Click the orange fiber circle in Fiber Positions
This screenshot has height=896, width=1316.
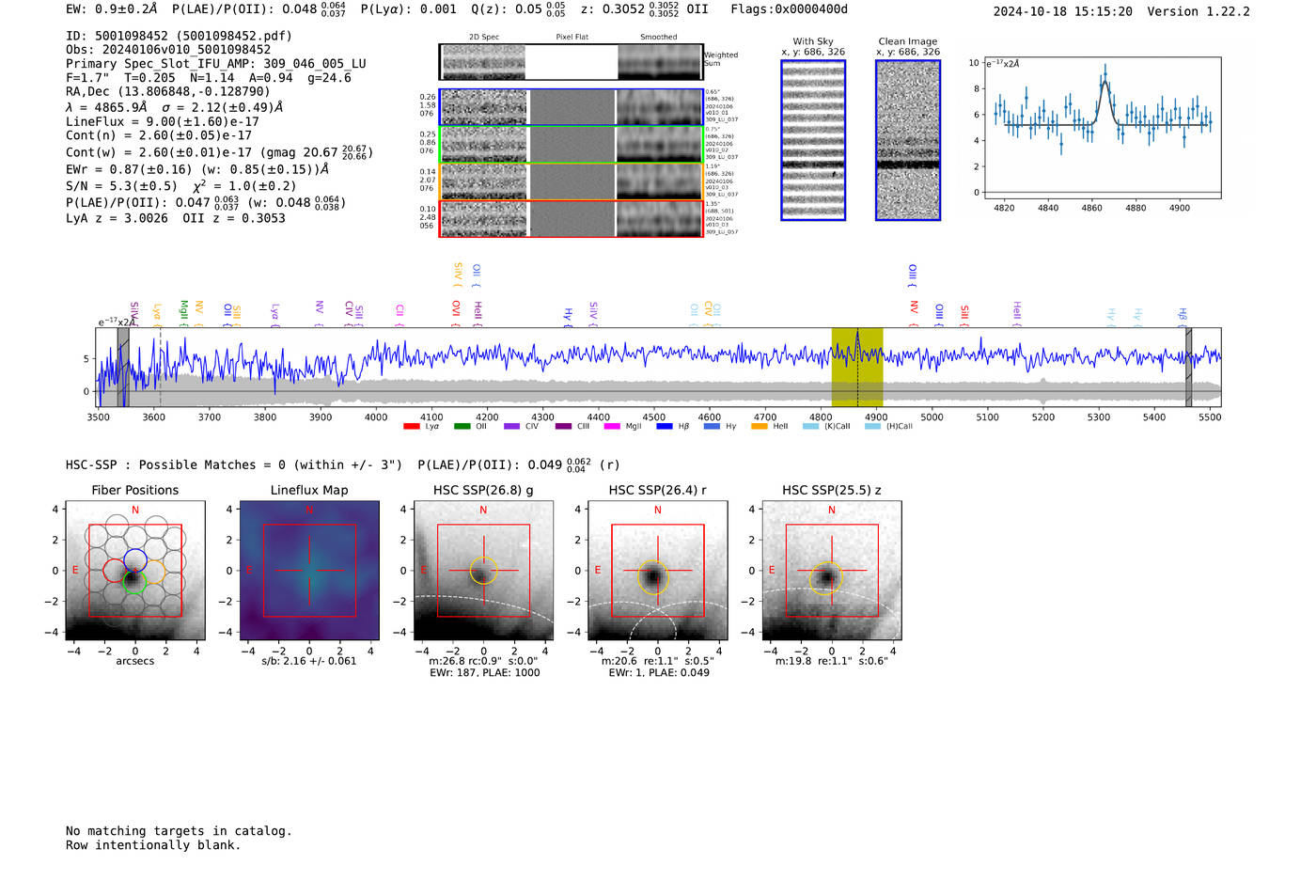(154, 571)
